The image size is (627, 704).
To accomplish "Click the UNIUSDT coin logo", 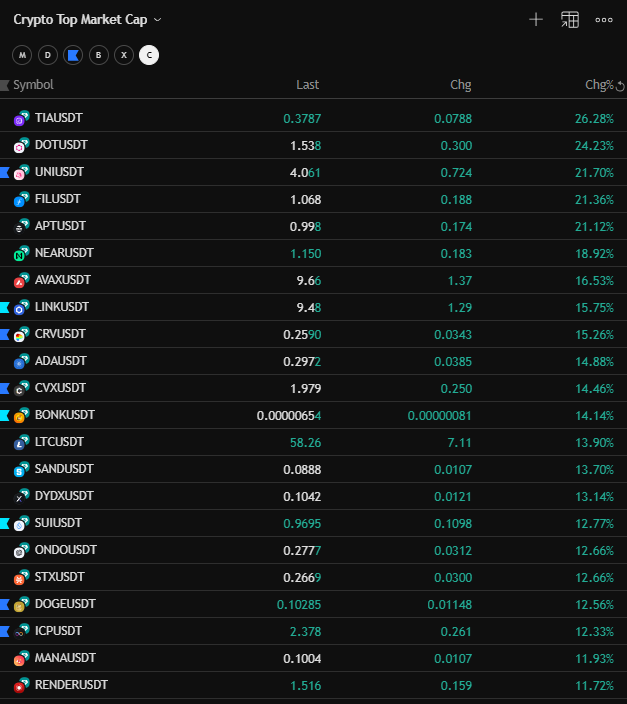I will pos(21,172).
